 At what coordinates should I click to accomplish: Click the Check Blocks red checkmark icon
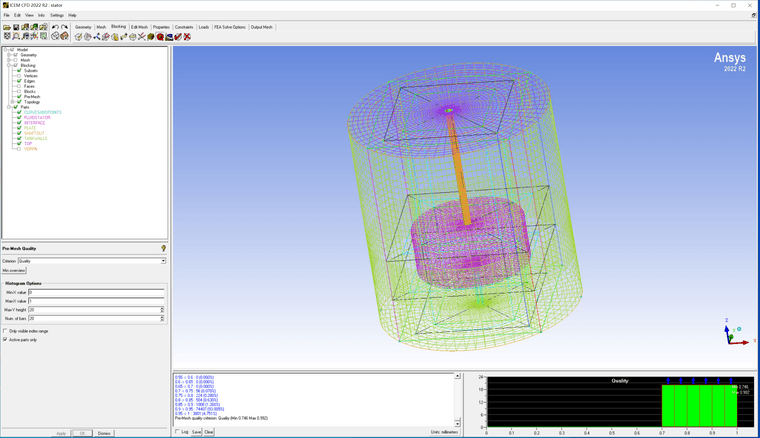[x=178, y=36]
